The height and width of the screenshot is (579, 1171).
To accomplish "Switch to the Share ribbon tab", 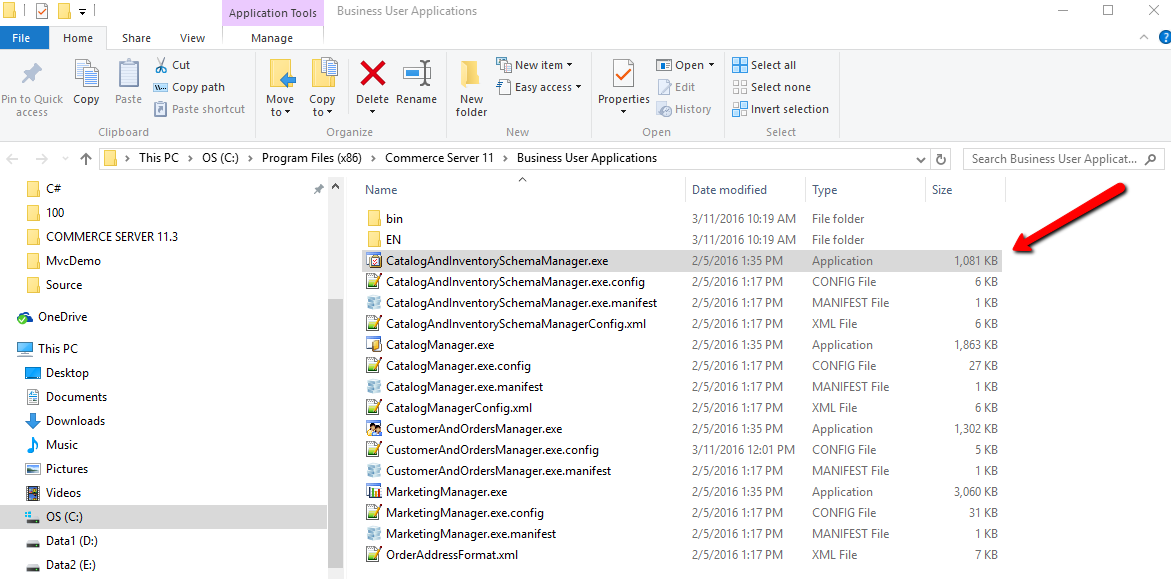I will tap(136, 38).
